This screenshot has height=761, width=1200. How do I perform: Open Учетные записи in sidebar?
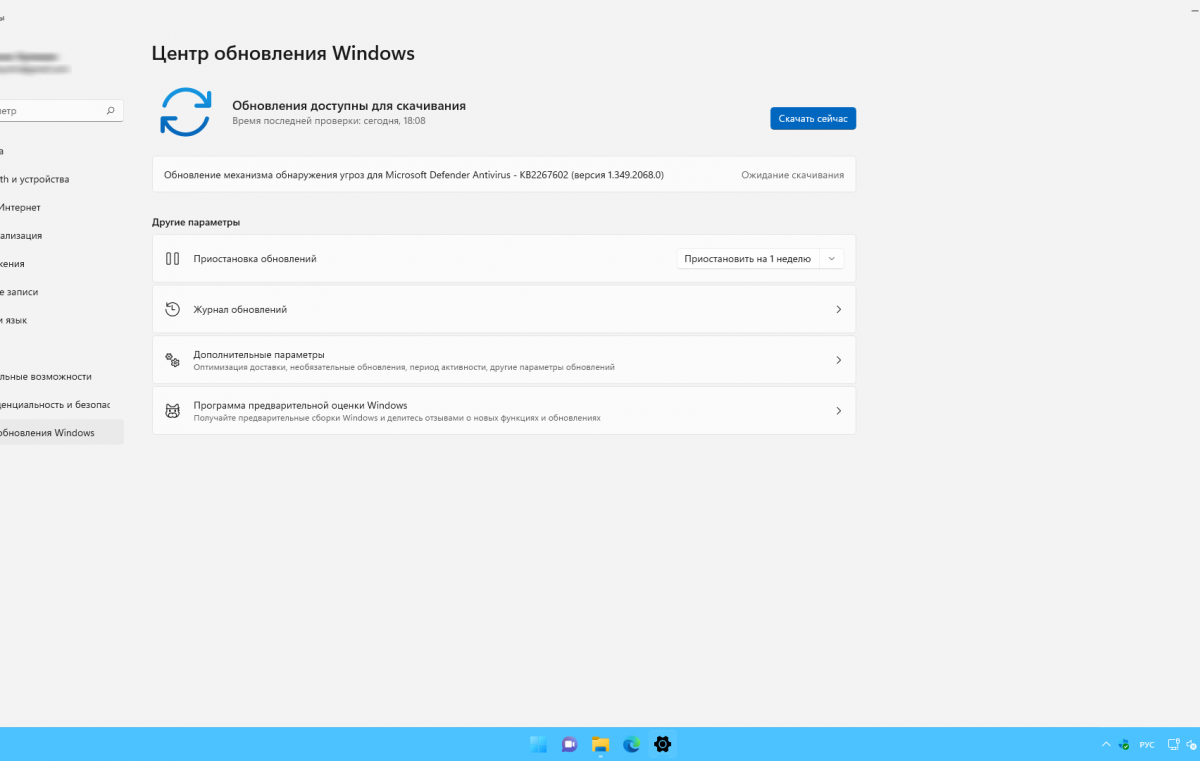[x=62, y=292]
